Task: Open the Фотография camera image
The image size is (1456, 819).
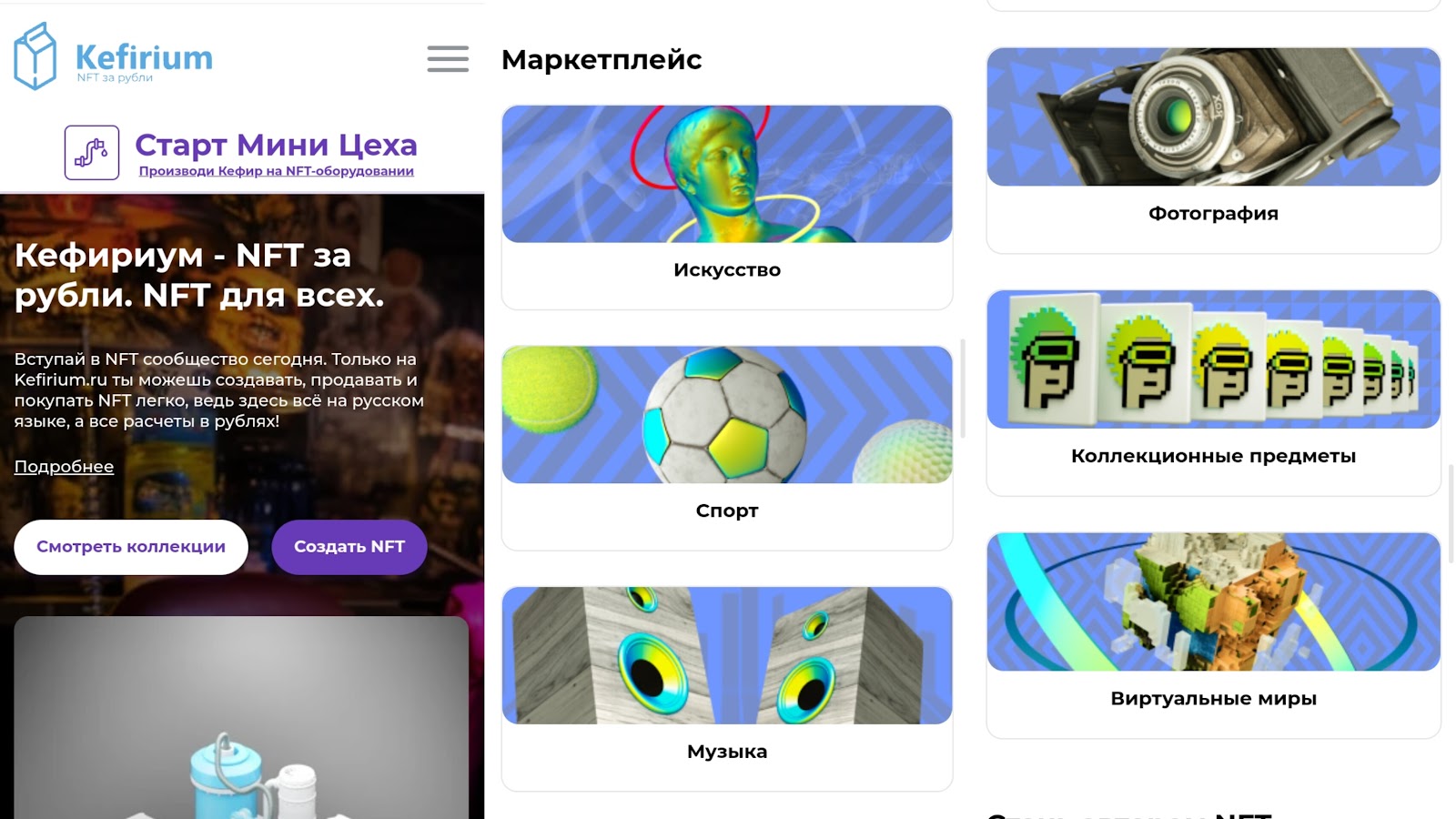Action: point(1213,116)
